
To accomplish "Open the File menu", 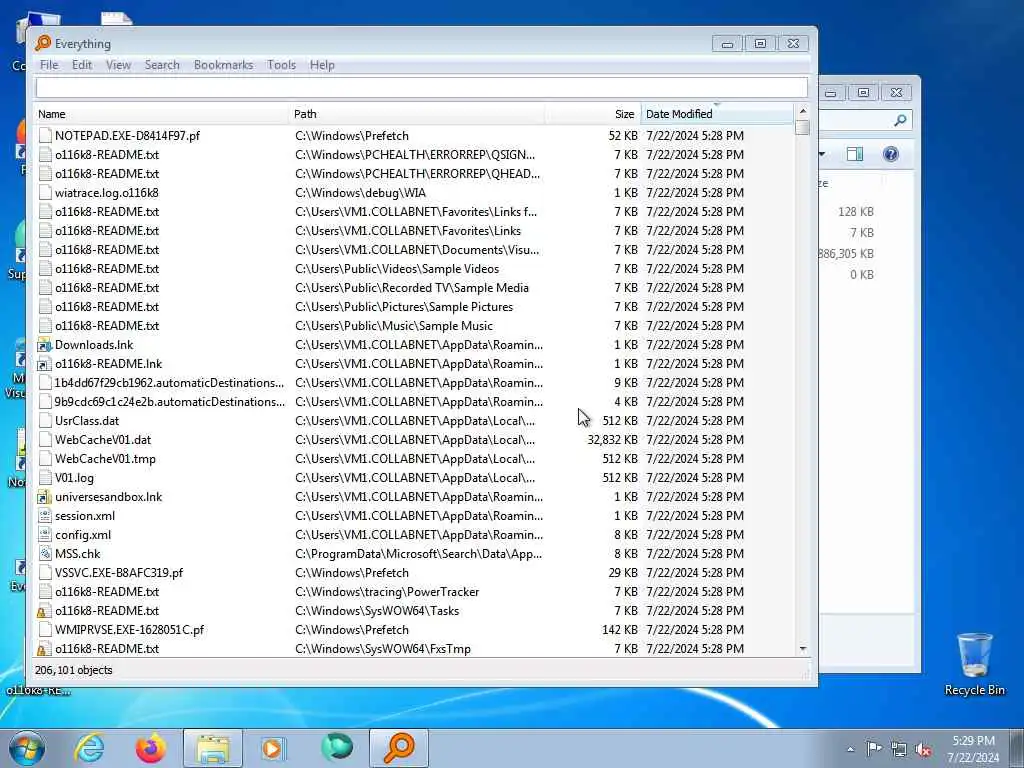I will click(x=49, y=65).
